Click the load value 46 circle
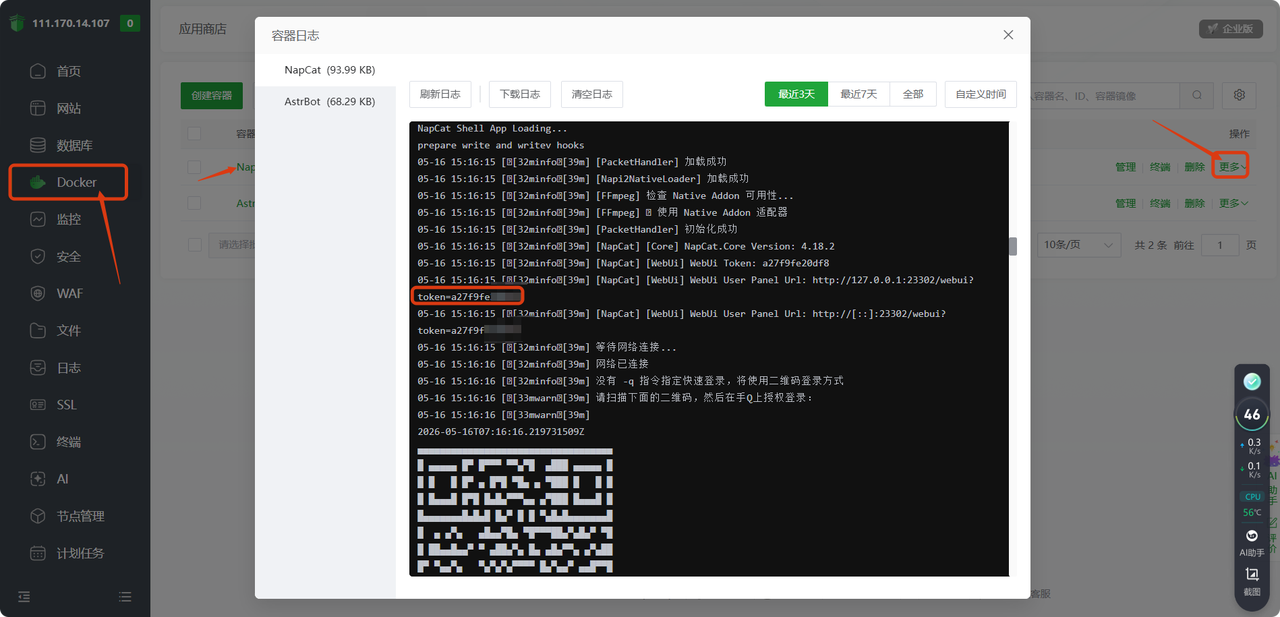 [x=1252, y=414]
